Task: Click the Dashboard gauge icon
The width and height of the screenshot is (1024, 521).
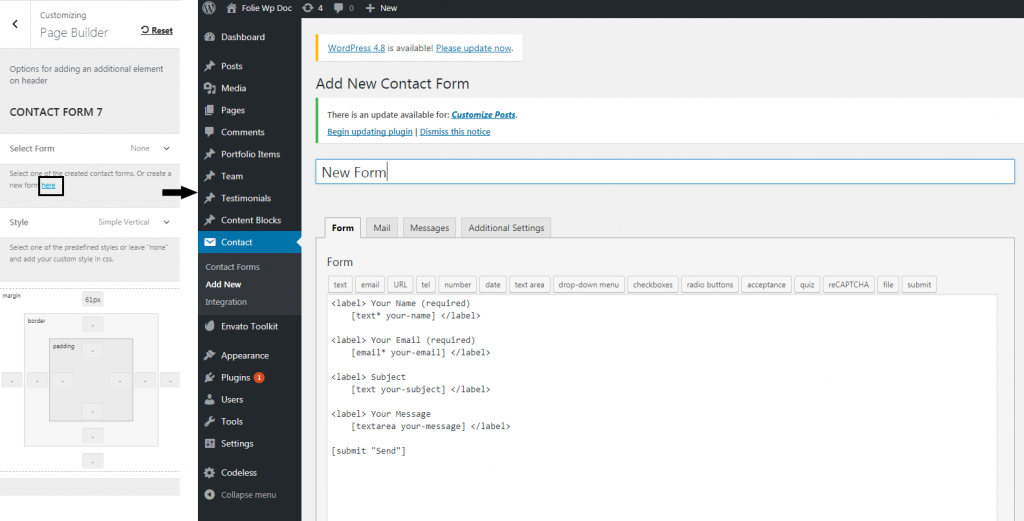Action: point(210,37)
